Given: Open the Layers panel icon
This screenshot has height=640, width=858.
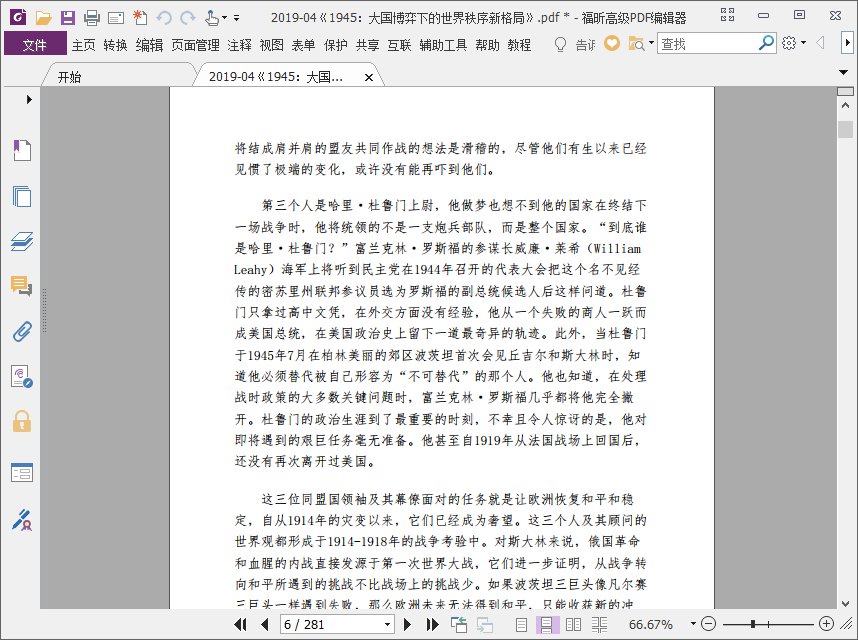Looking at the screenshot, I should point(22,241).
